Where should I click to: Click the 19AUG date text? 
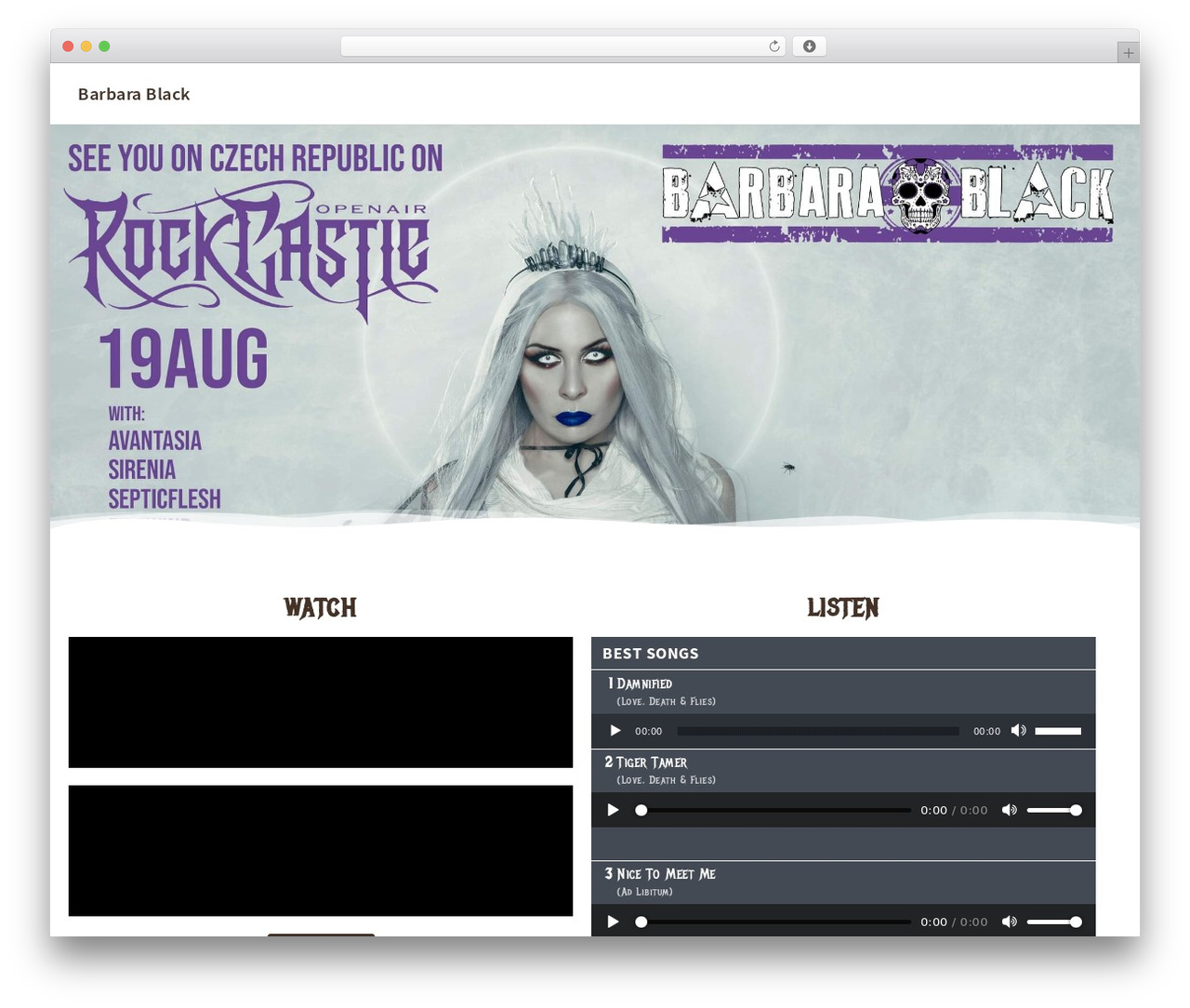tap(184, 359)
